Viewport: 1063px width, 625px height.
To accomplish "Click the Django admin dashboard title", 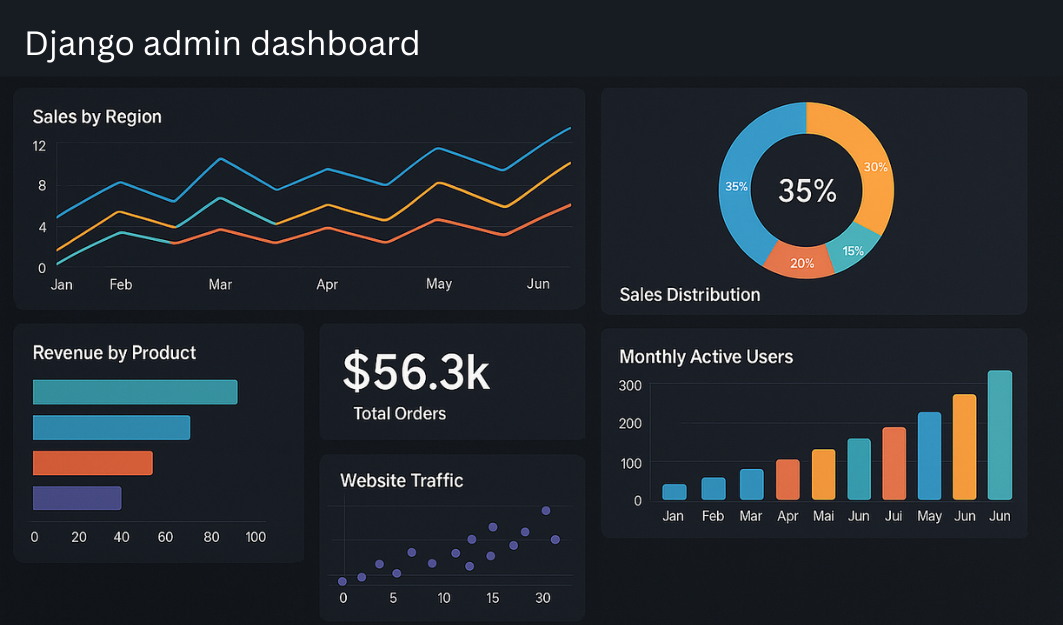I will (222, 43).
